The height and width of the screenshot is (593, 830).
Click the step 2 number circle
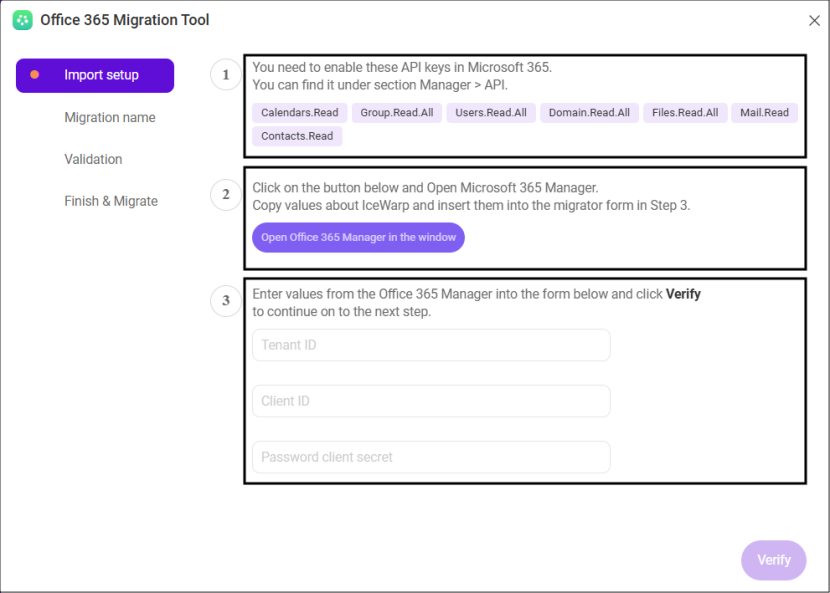tap(226, 194)
